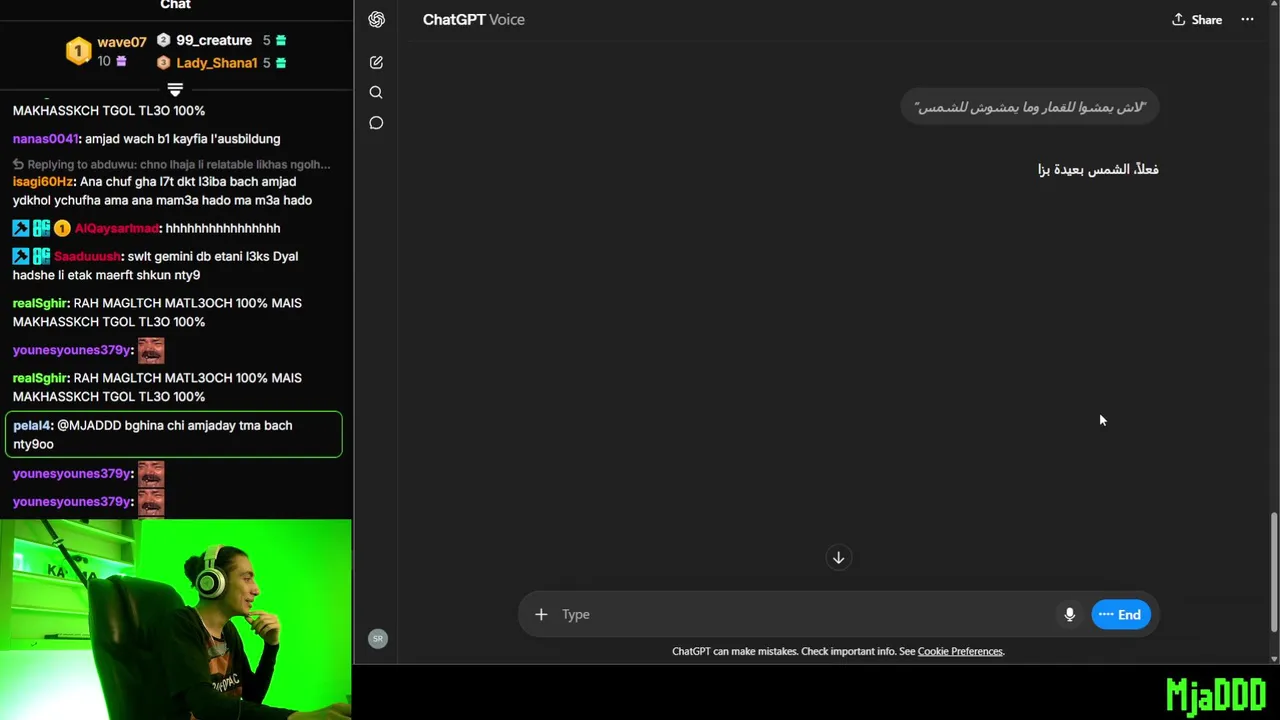Screen dimensions: 1280x720
Task: Select the Arabic assistant reply text
Action: pyautogui.click(x=1098, y=169)
